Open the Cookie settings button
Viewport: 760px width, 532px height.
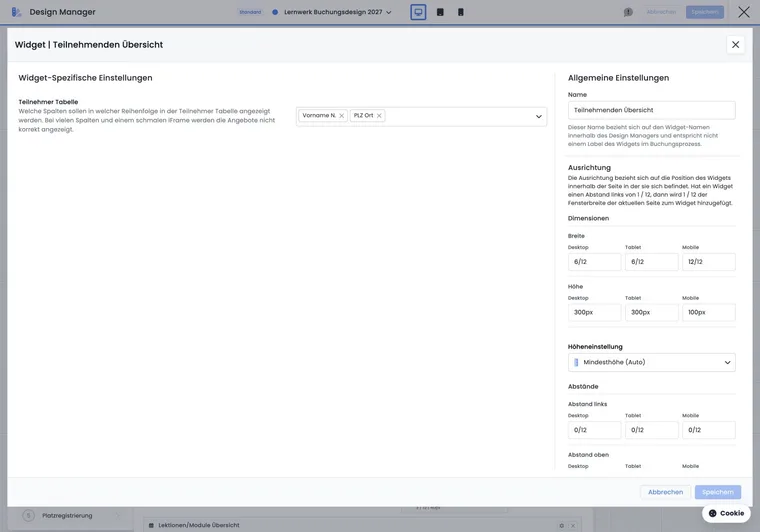(x=726, y=513)
